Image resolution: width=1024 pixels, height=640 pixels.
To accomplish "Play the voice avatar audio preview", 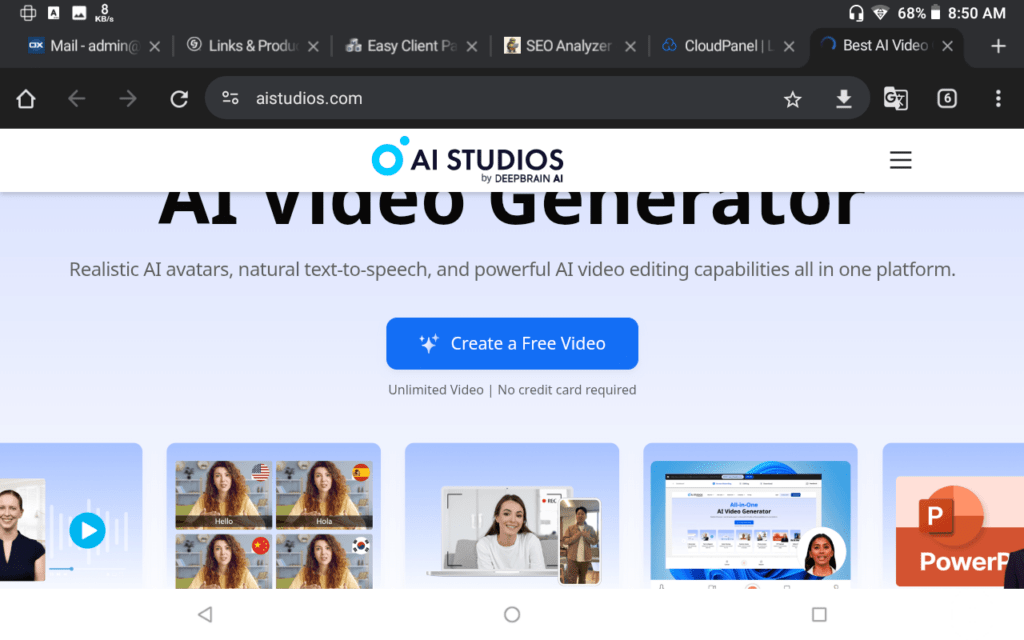I will 88,530.
